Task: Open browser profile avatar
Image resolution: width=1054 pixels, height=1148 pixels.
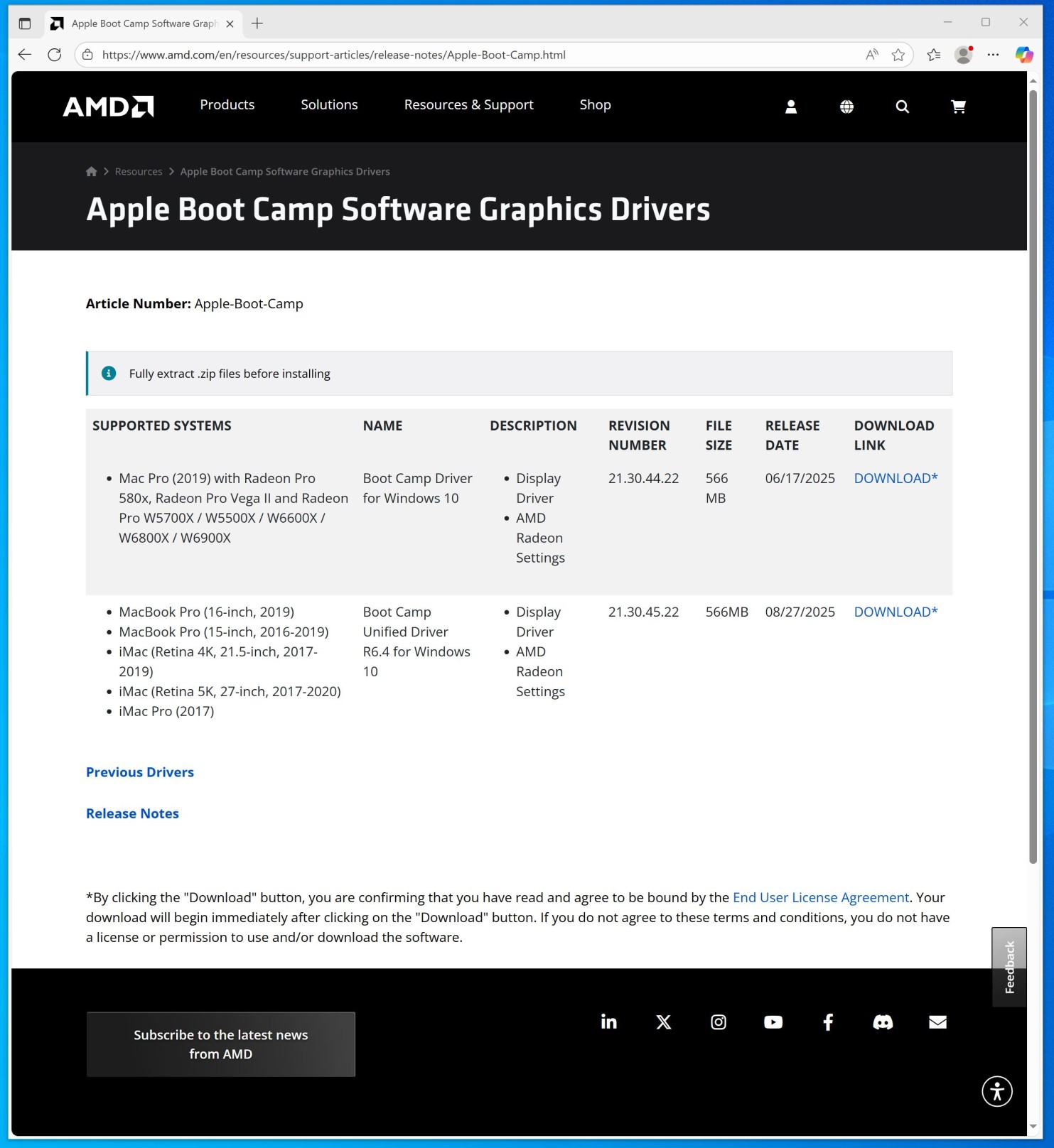Action: [x=964, y=55]
